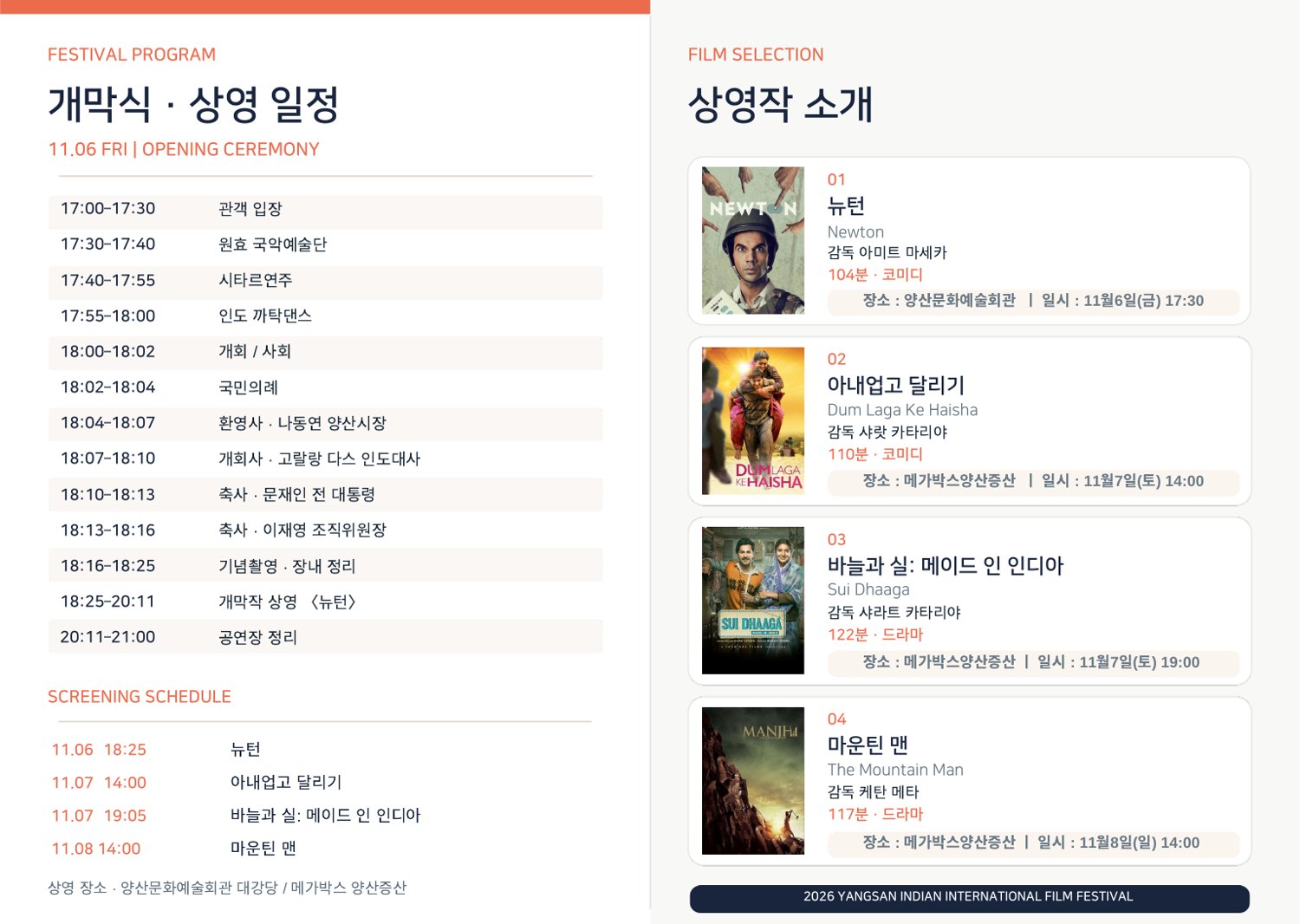1300x924 pixels.
Task: Click the entry 개막작 상영 〈뉴턴〉
Action: pos(288,602)
